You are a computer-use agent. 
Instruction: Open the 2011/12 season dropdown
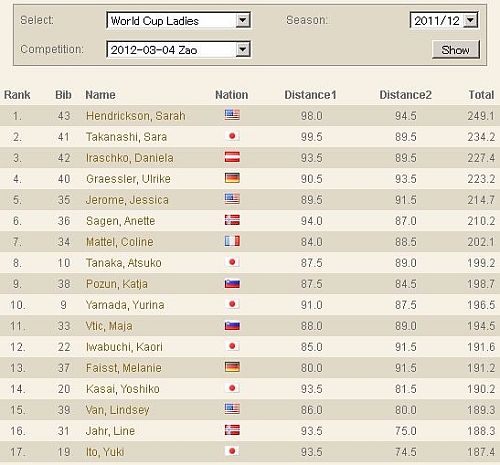(444, 20)
